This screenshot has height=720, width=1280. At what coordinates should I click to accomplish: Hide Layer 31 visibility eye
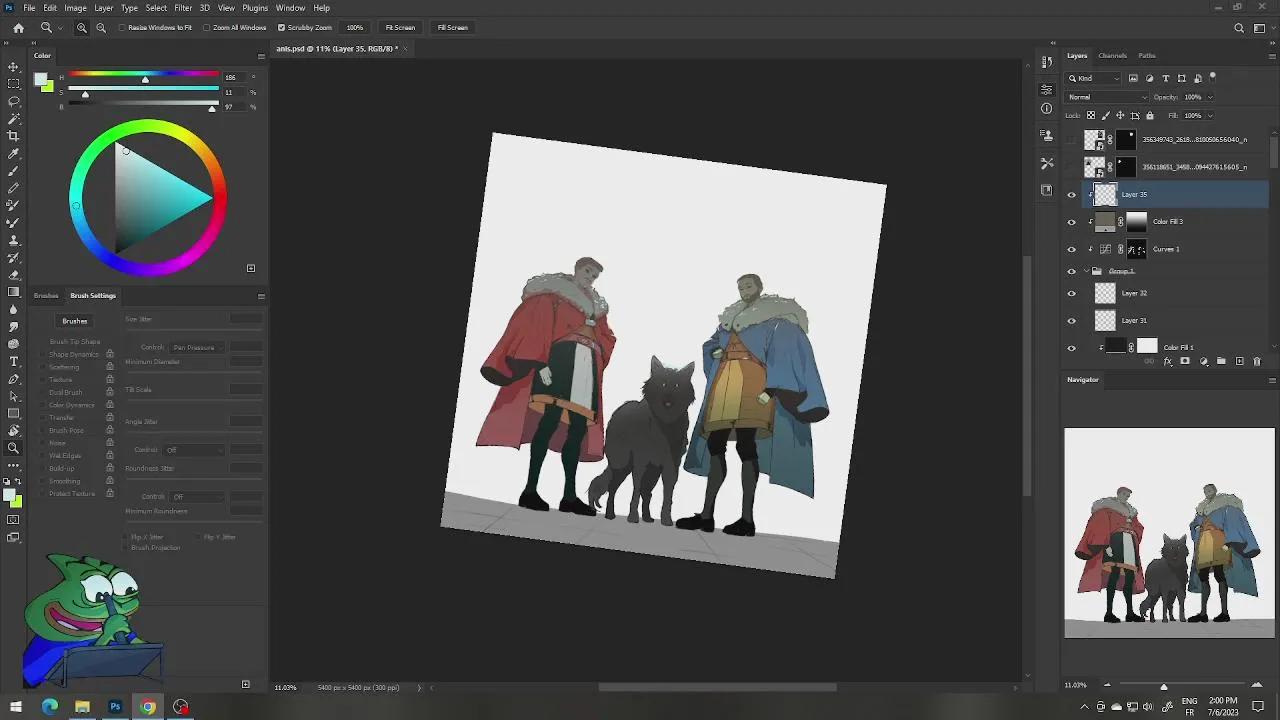[1072, 321]
